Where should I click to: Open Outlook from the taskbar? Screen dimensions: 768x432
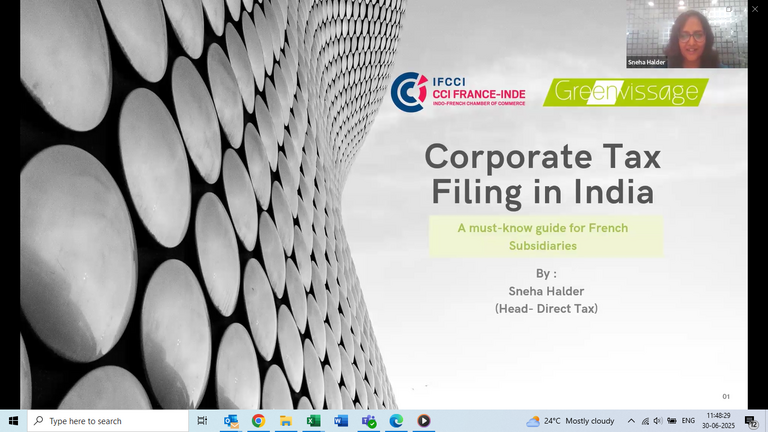click(x=231, y=421)
